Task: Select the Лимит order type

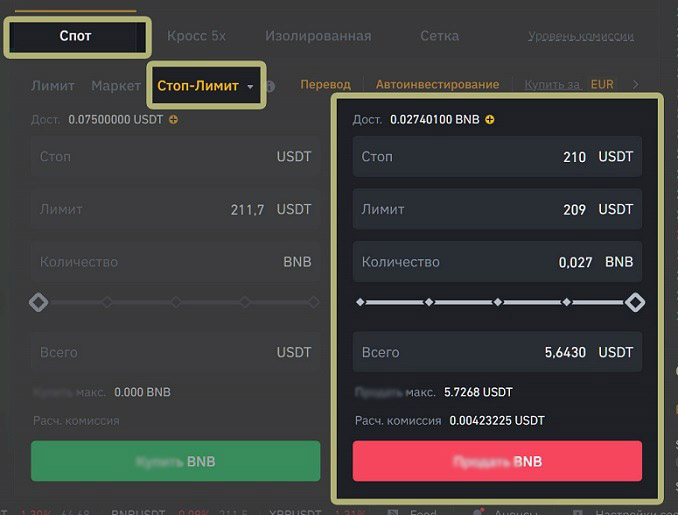Action: (x=53, y=86)
